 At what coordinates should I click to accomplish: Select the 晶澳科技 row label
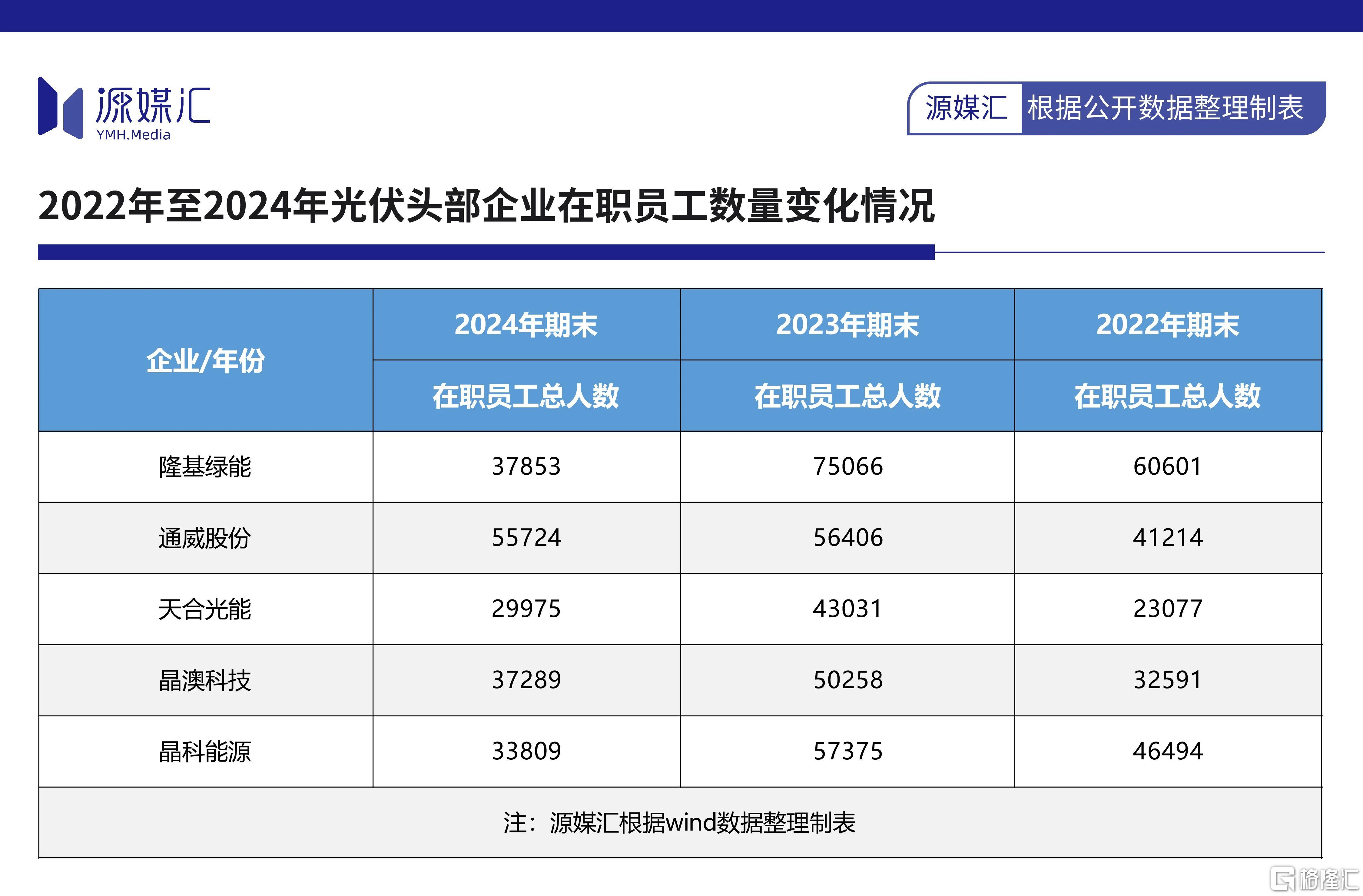[x=205, y=681]
